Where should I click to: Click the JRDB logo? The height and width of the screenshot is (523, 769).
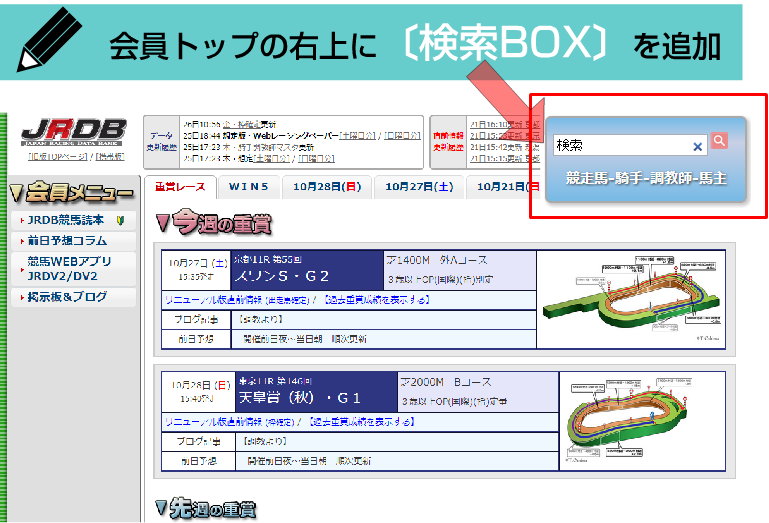point(74,132)
